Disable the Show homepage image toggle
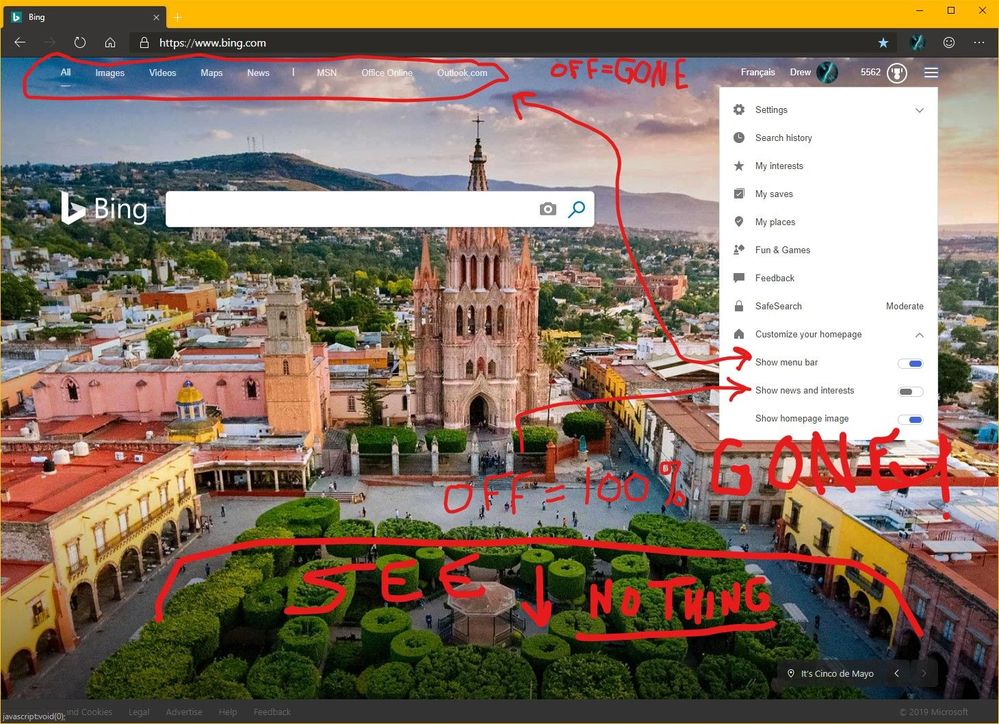 pyautogui.click(x=910, y=420)
